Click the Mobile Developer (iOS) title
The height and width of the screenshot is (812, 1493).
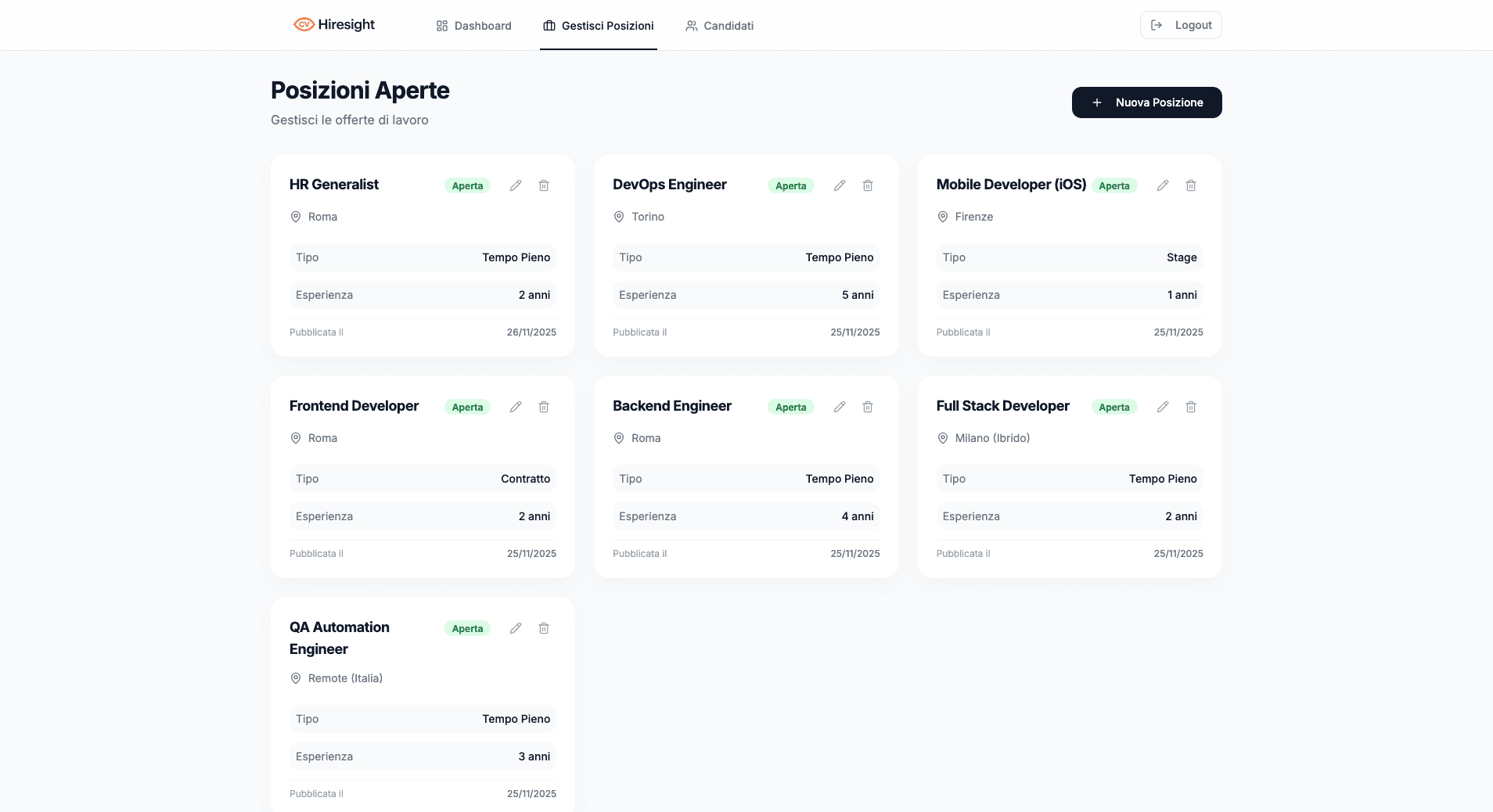click(x=1011, y=185)
